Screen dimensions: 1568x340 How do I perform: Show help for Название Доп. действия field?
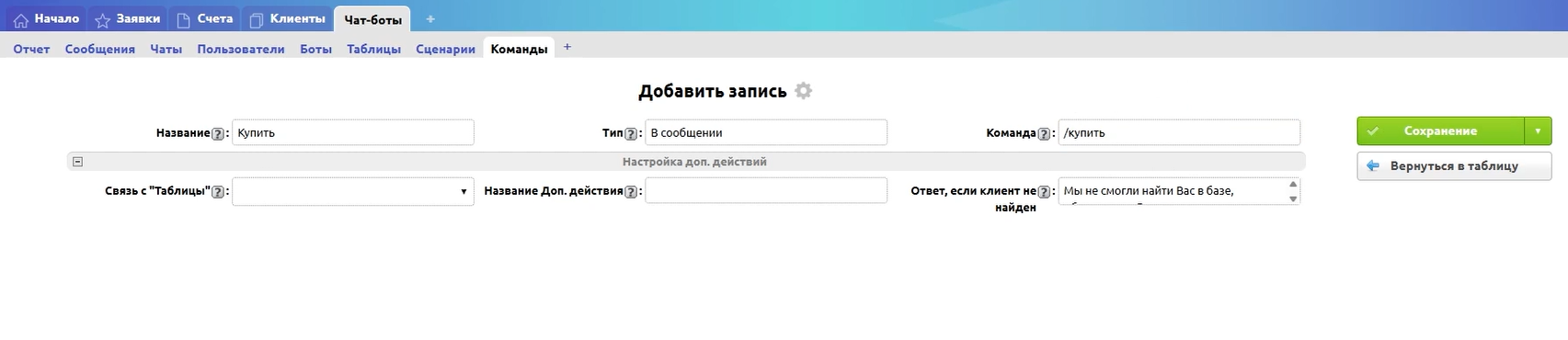click(x=631, y=192)
